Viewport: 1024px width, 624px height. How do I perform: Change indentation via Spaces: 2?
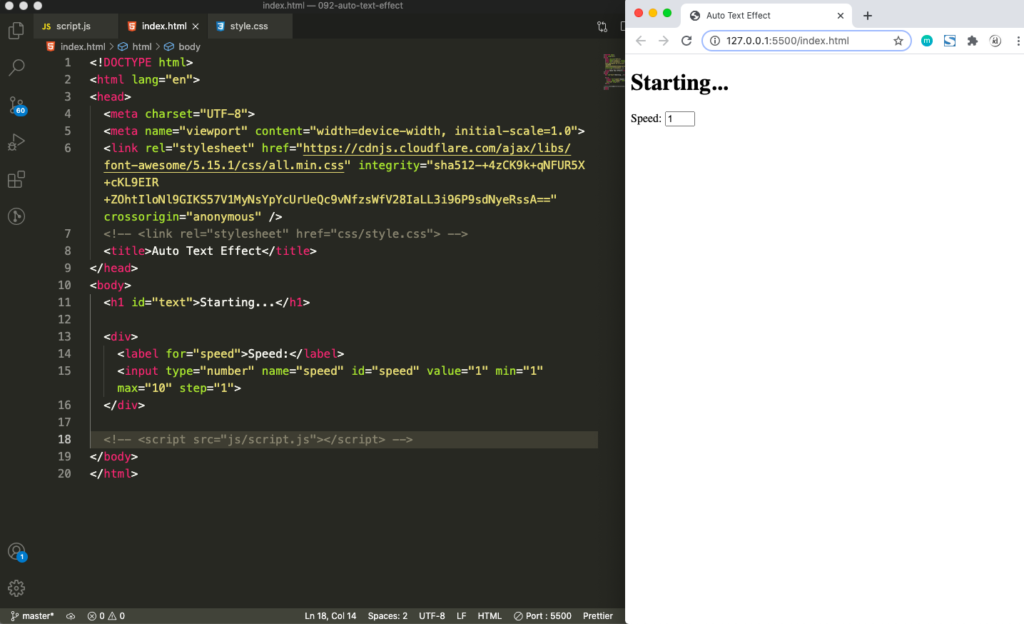[x=387, y=616]
